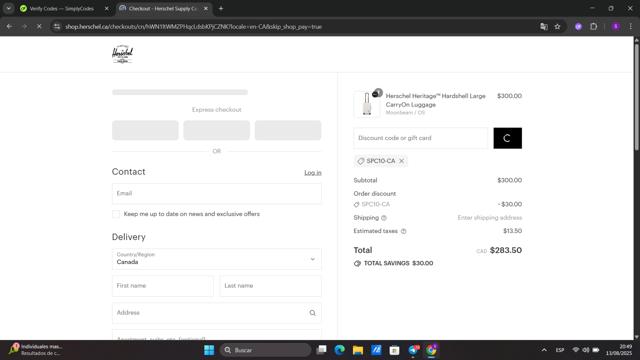Screen dimensions: 640x360
Task: Focus the discount code or gift card field
Action: coord(420,138)
